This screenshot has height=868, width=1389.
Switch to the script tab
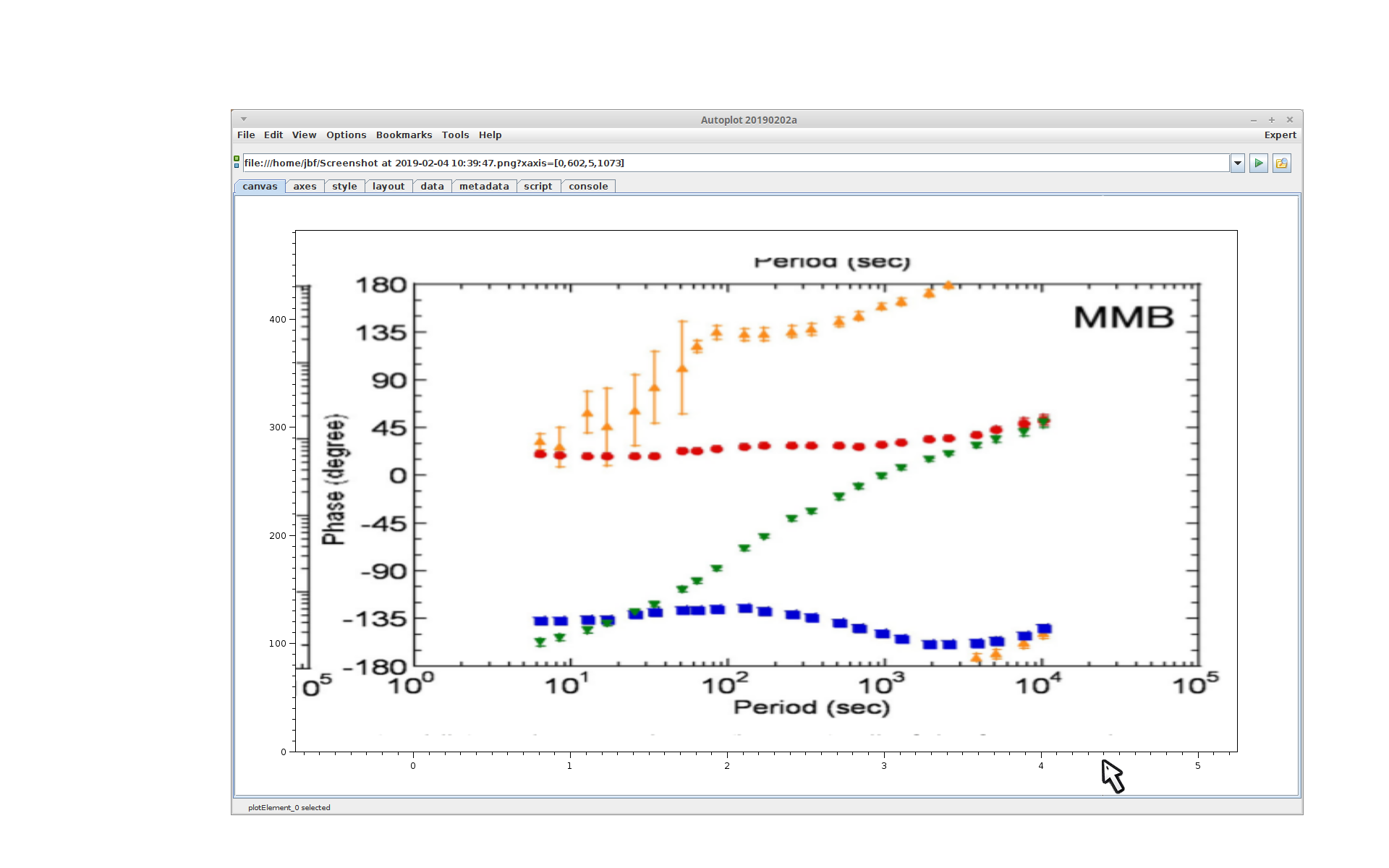538,187
